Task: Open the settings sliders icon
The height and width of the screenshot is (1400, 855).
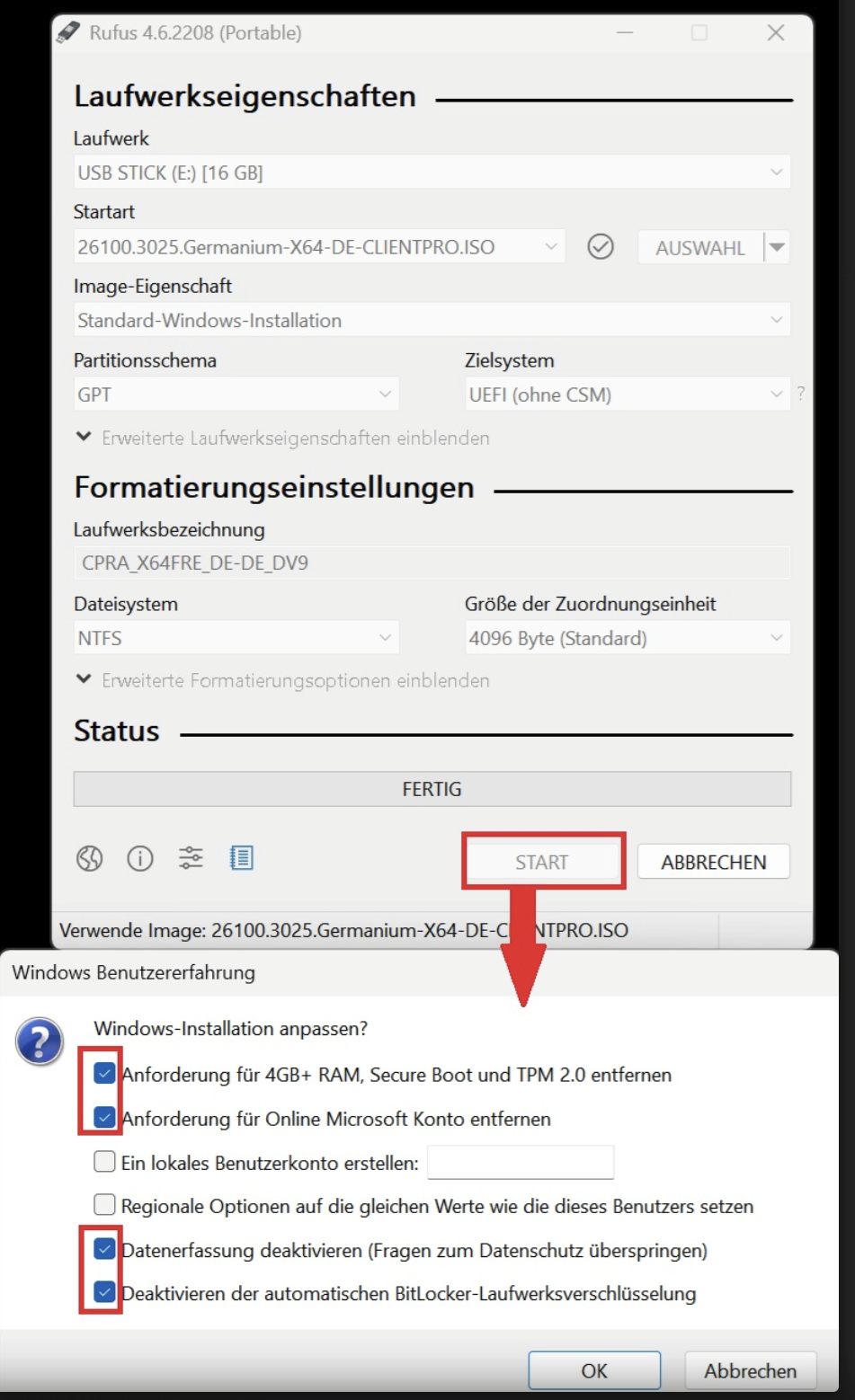Action: (191, 858)
